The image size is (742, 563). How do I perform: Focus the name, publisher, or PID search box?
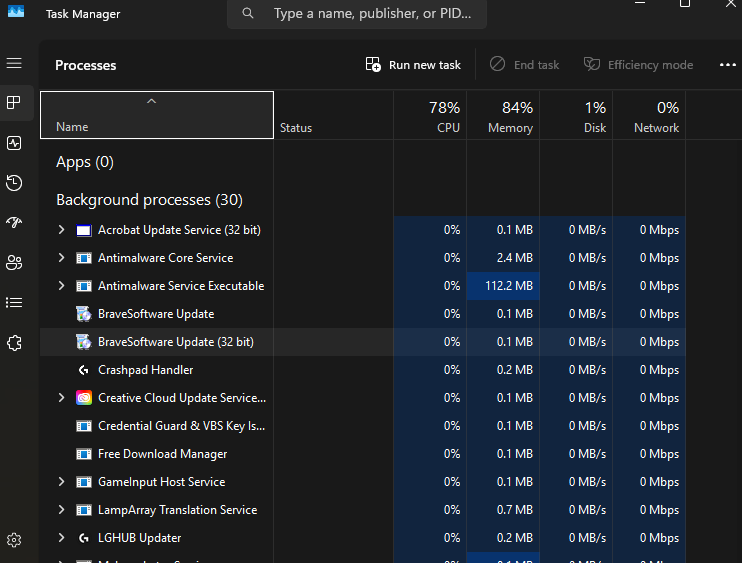point(357,13)
